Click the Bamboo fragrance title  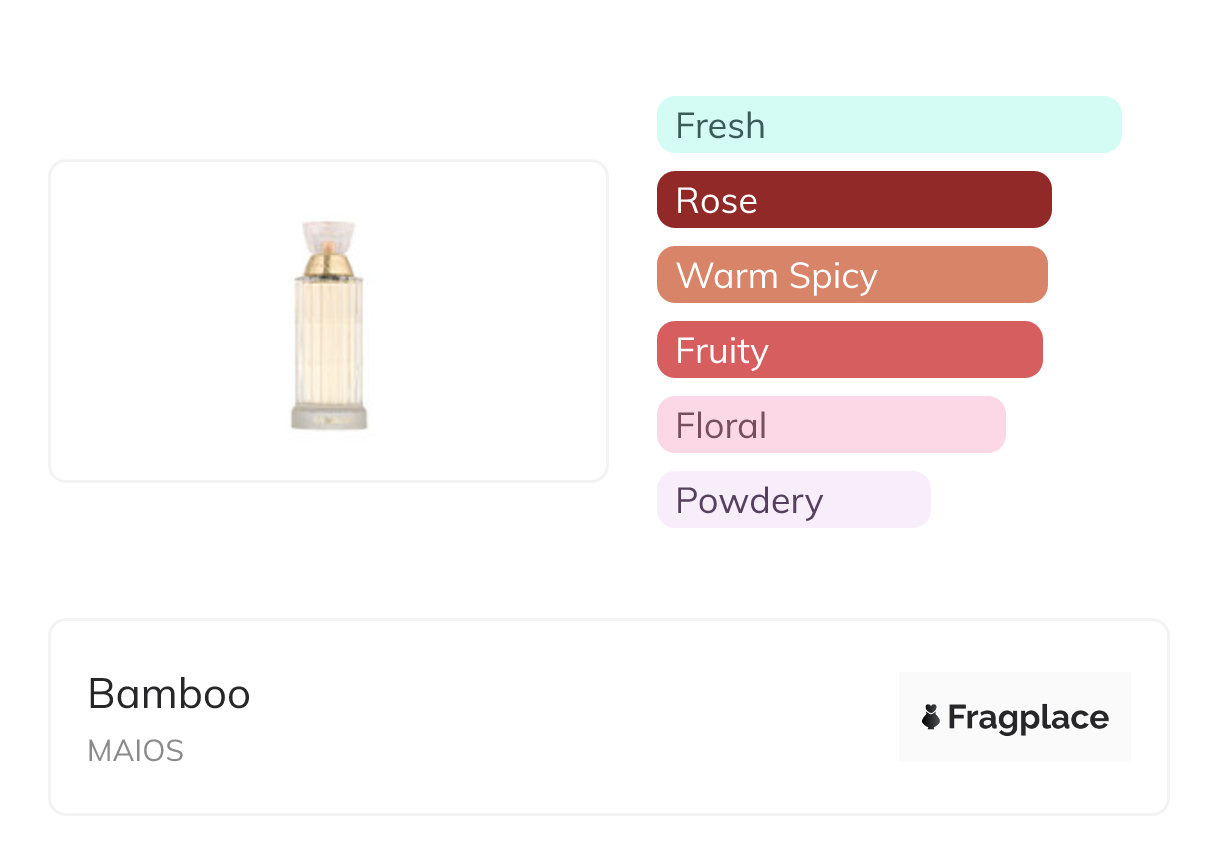click(169, 694)
